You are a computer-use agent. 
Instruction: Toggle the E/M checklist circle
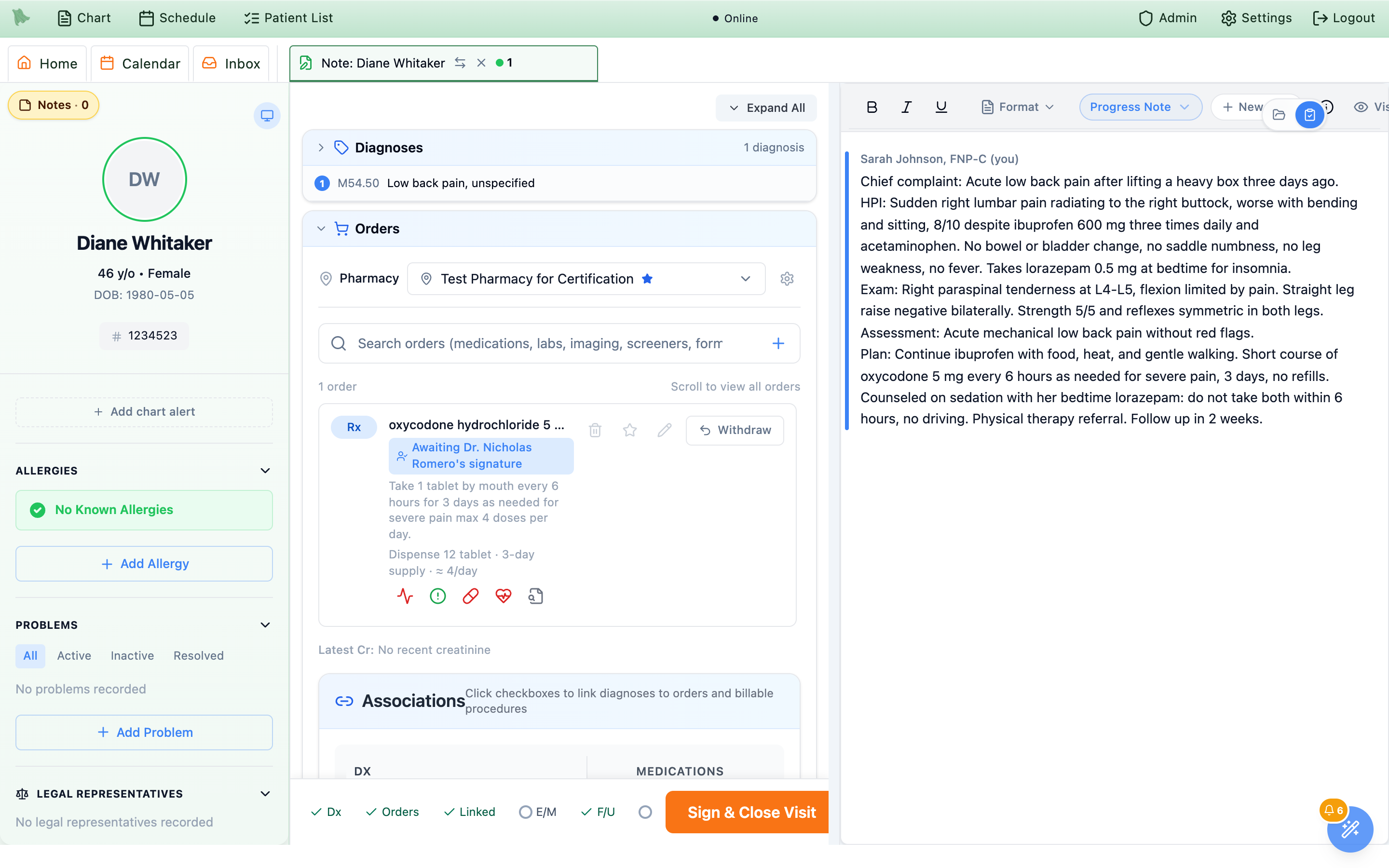[525, 812]
